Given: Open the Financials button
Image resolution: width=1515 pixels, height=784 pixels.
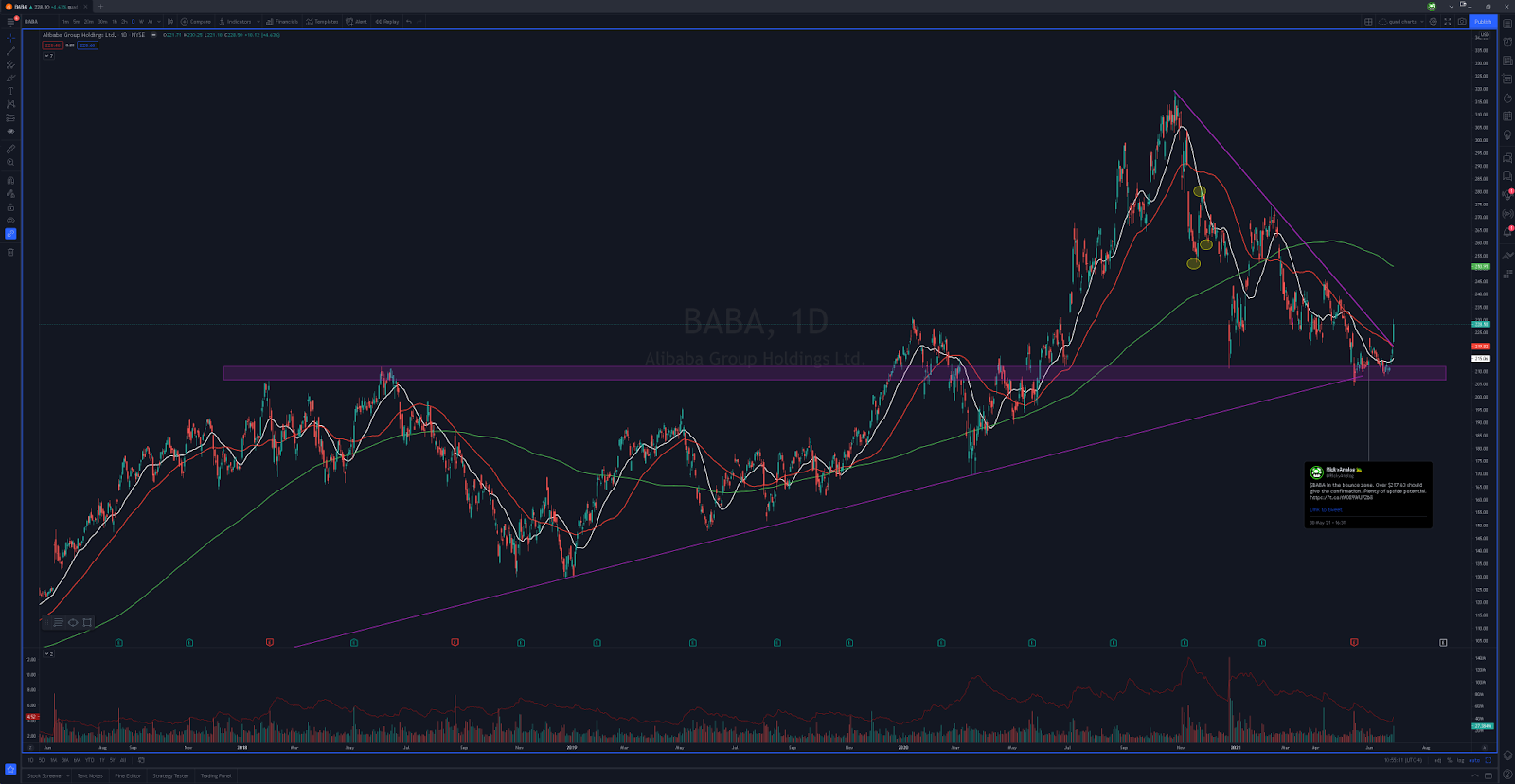Looking at the screenshot, I should 282,22.
